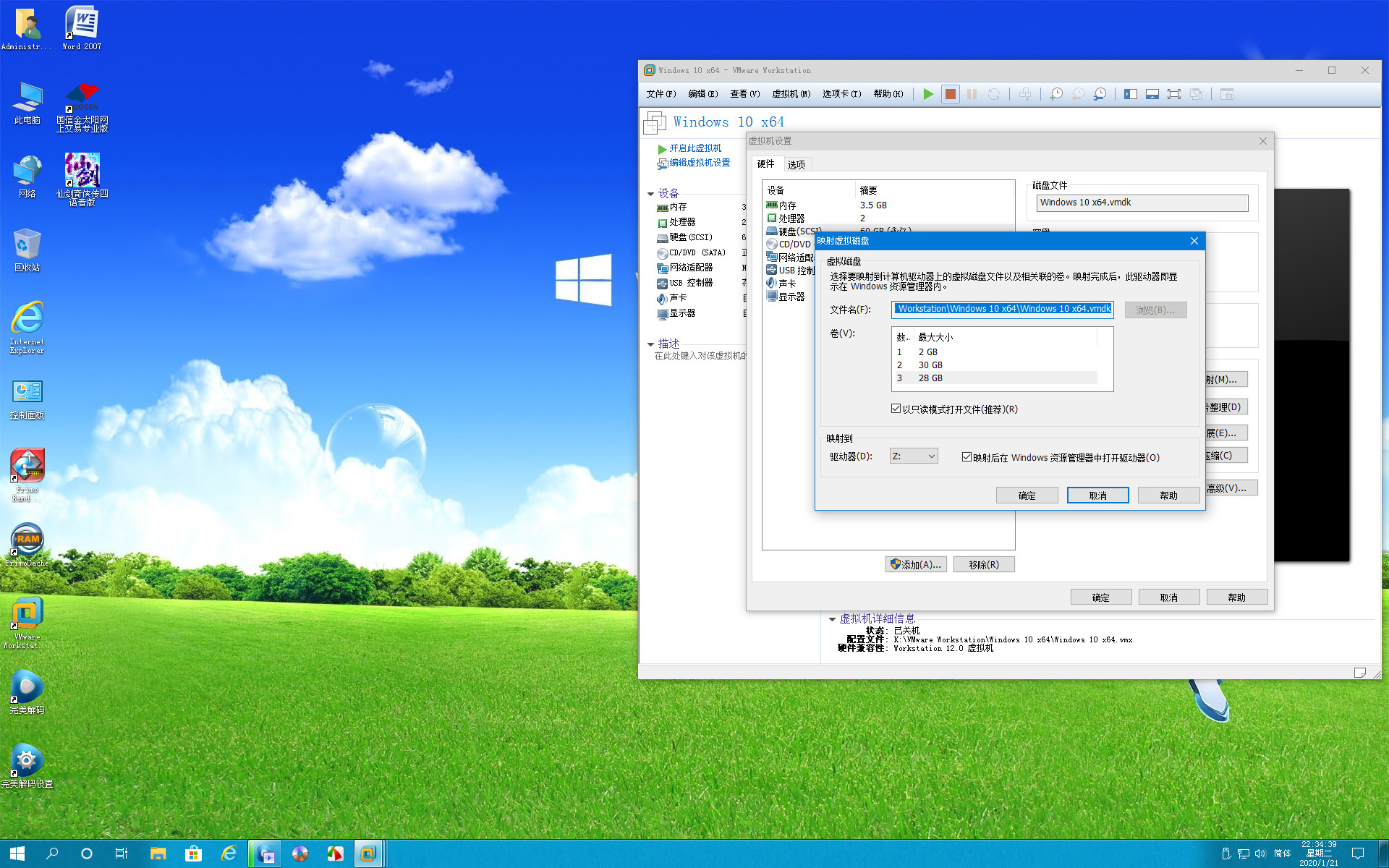Click the file name input field in mapping dialog

(x=1003, y=310)
